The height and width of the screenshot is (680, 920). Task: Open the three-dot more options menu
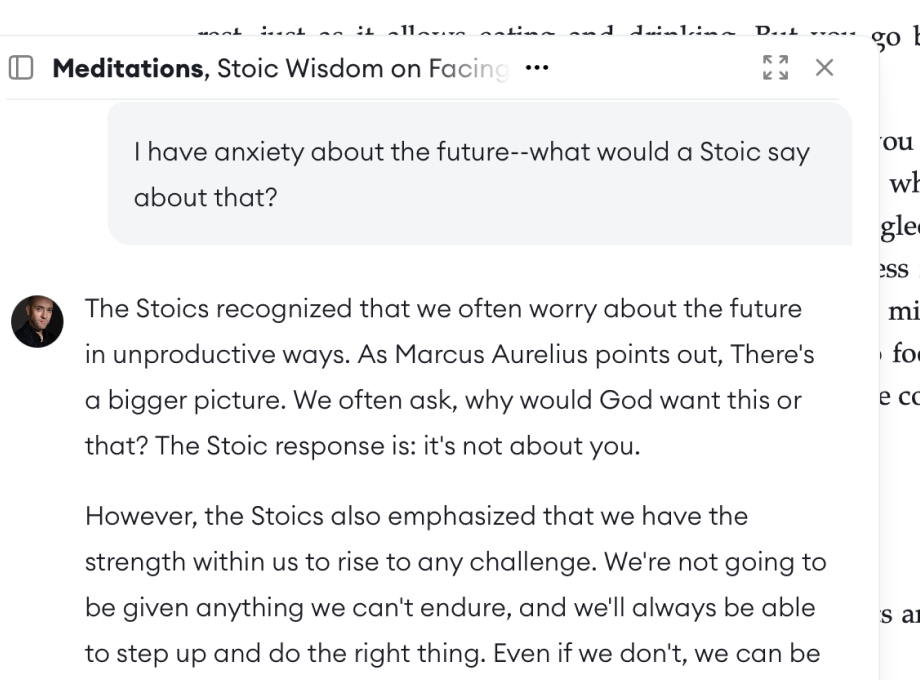pyautogui.click(x=537, y=68)
